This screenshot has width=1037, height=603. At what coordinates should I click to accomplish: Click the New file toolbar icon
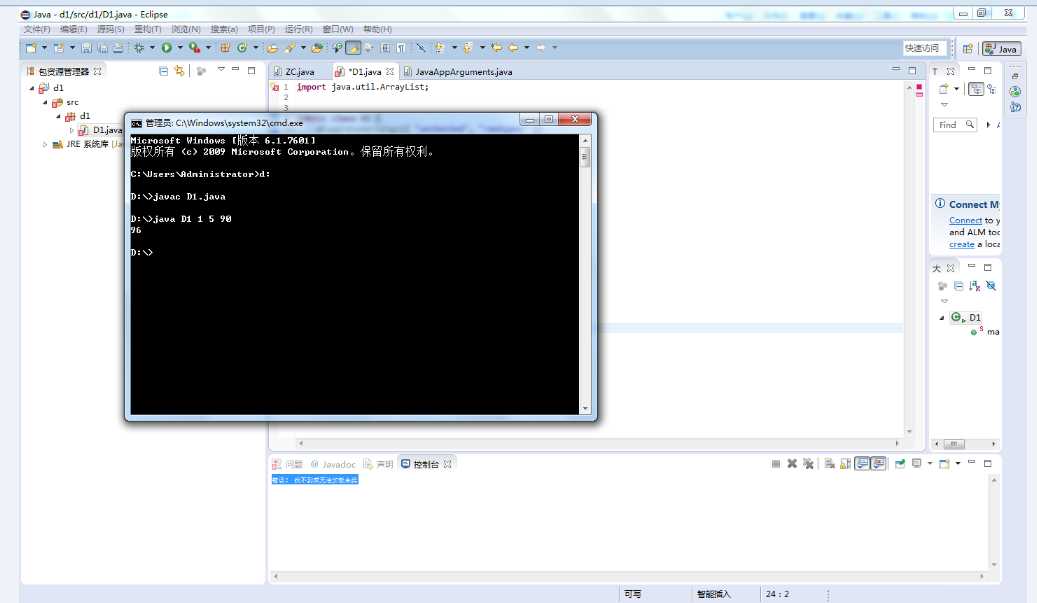tap(31, 48)
